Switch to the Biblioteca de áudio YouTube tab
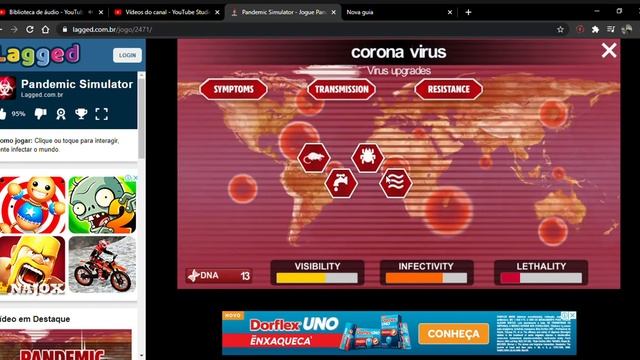The height and width of the screenshot is (360, 640). point(45,12)
